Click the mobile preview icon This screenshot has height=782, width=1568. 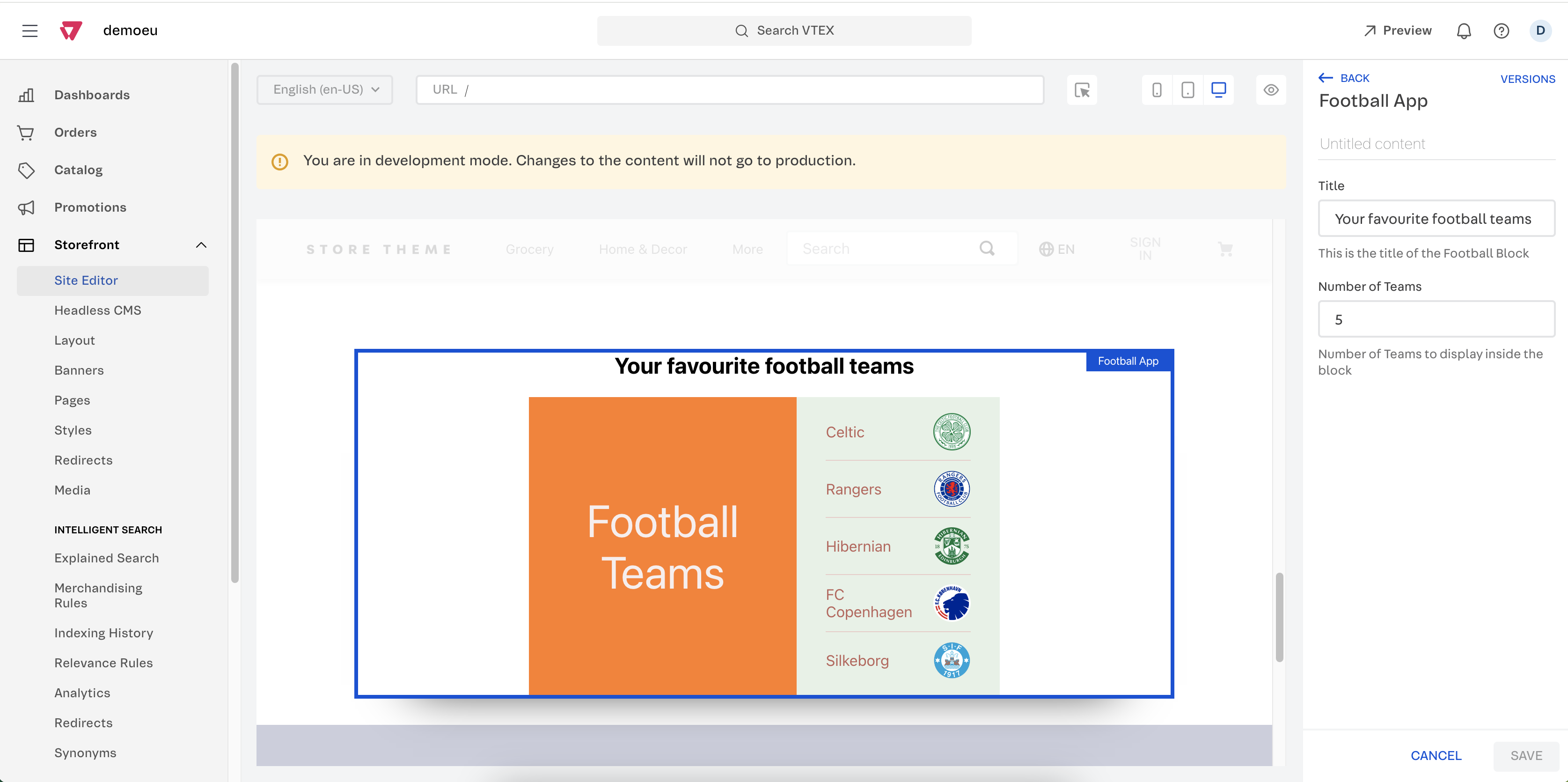pos(1157,89)
